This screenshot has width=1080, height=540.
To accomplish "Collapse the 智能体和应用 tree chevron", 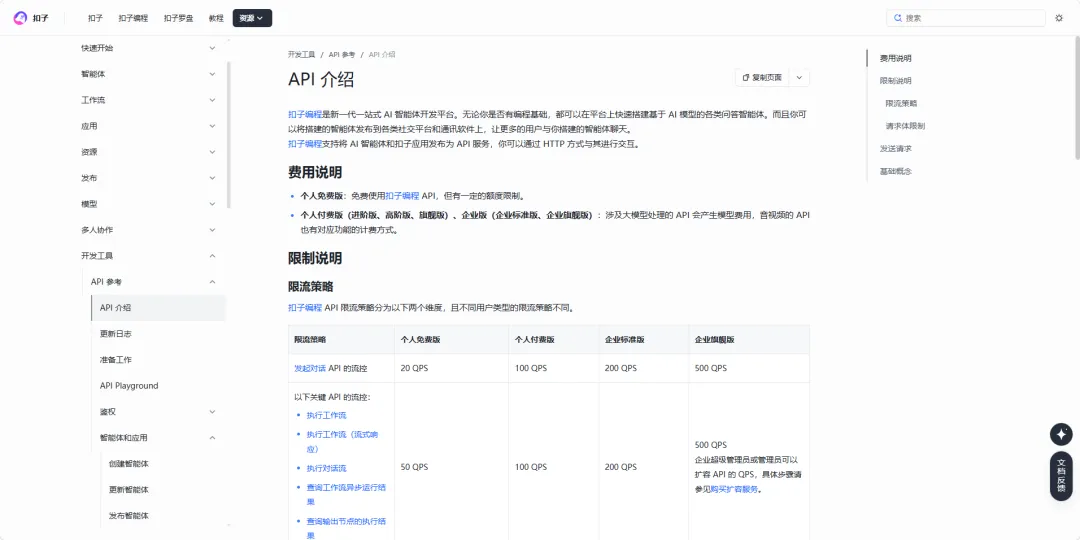I will coord(212,437).
